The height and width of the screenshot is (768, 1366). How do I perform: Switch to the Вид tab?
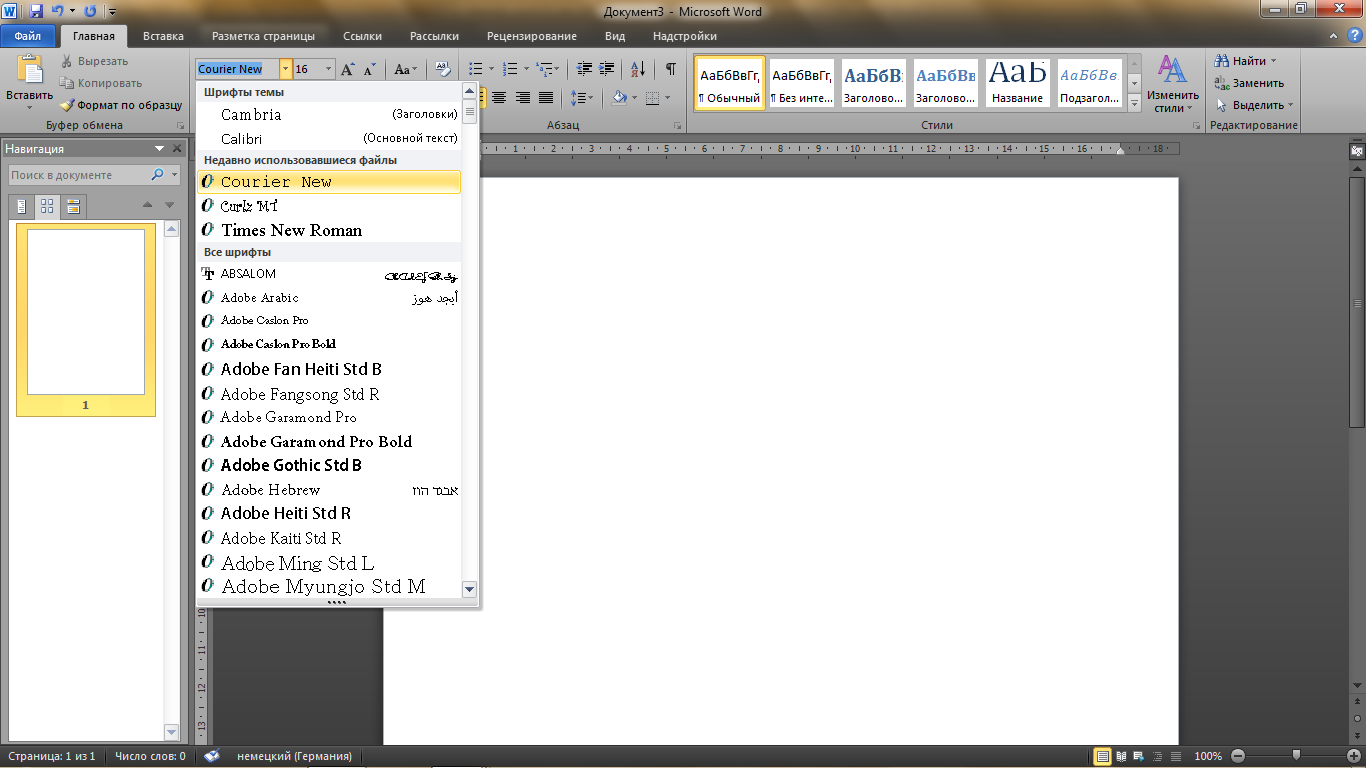[615, 36]
